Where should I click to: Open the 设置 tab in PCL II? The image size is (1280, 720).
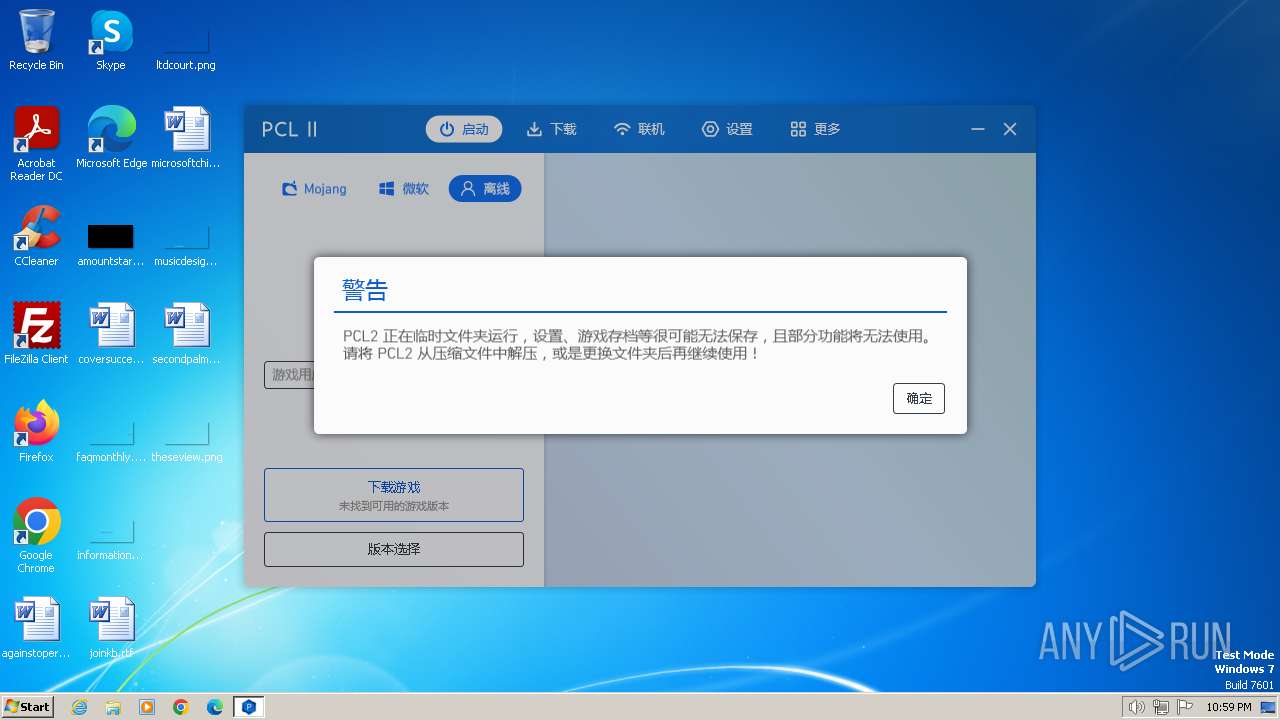(727, 129)
